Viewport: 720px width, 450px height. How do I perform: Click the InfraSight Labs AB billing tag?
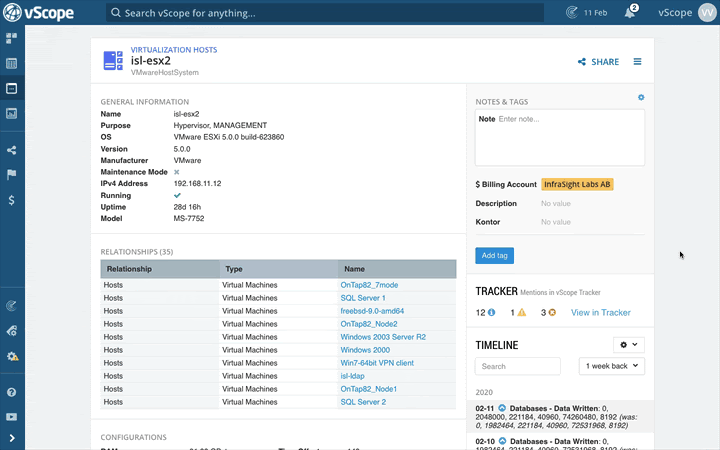577,184
